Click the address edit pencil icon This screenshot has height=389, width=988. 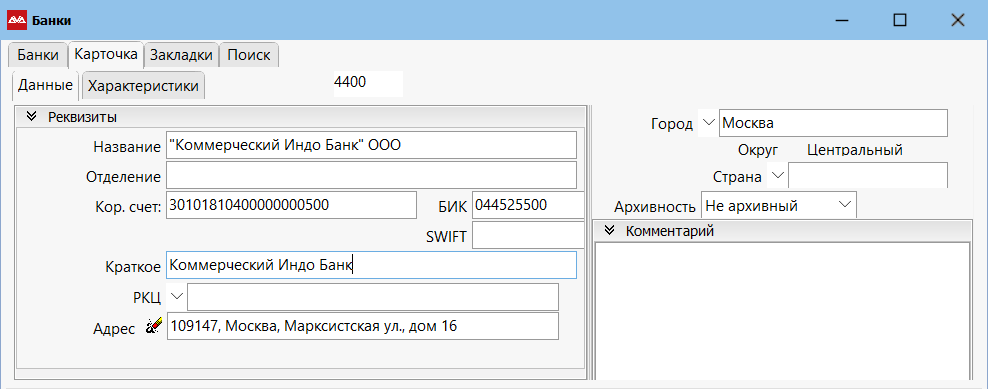(153, 325)
